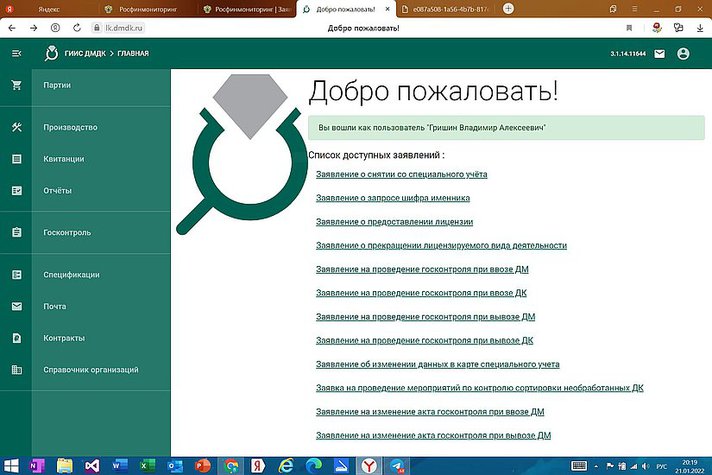Viewport: 712px width, 475px height.
Task: Click the Справочник организаций building icon
Action: coord(16,370)
